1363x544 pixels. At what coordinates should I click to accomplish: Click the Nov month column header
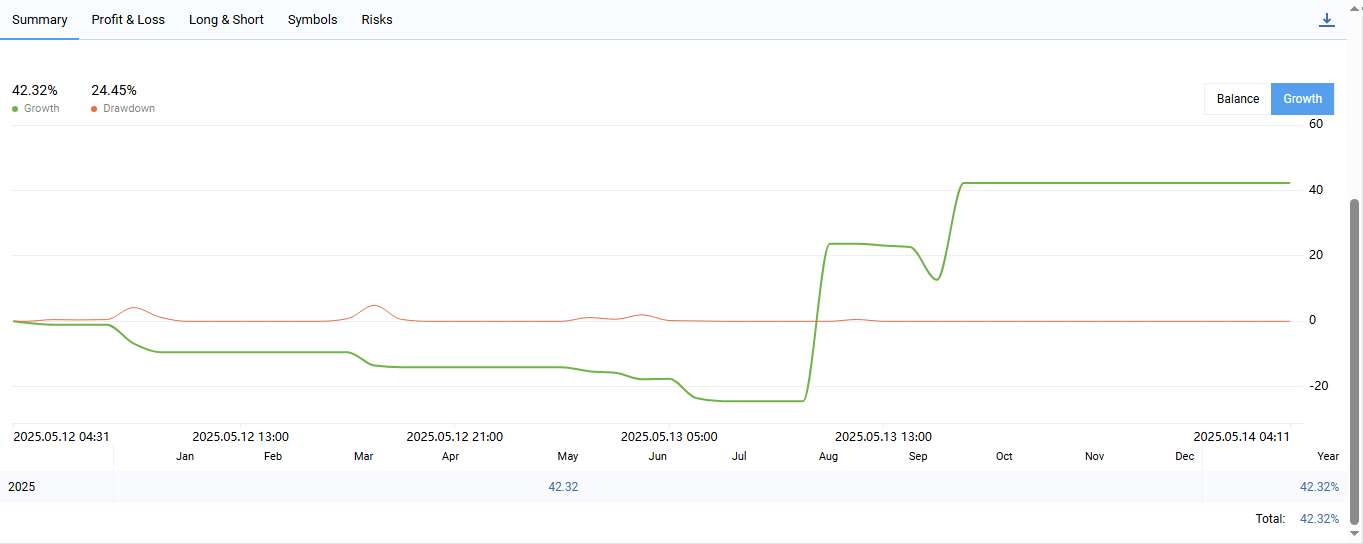[1095, 456]
